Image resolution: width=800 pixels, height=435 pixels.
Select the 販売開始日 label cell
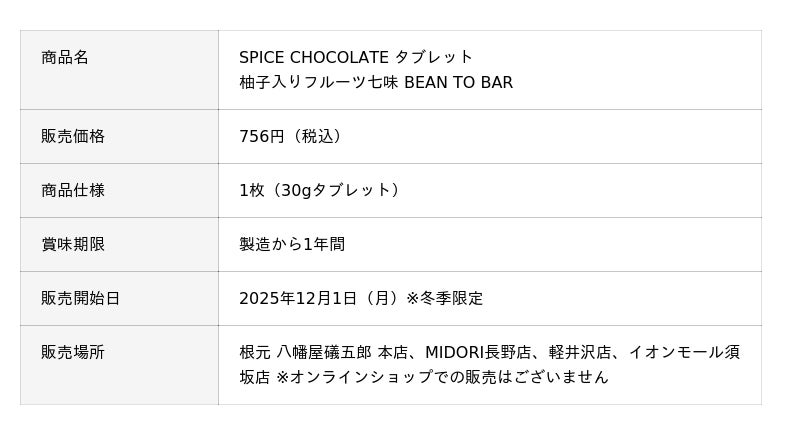(81, 298)
